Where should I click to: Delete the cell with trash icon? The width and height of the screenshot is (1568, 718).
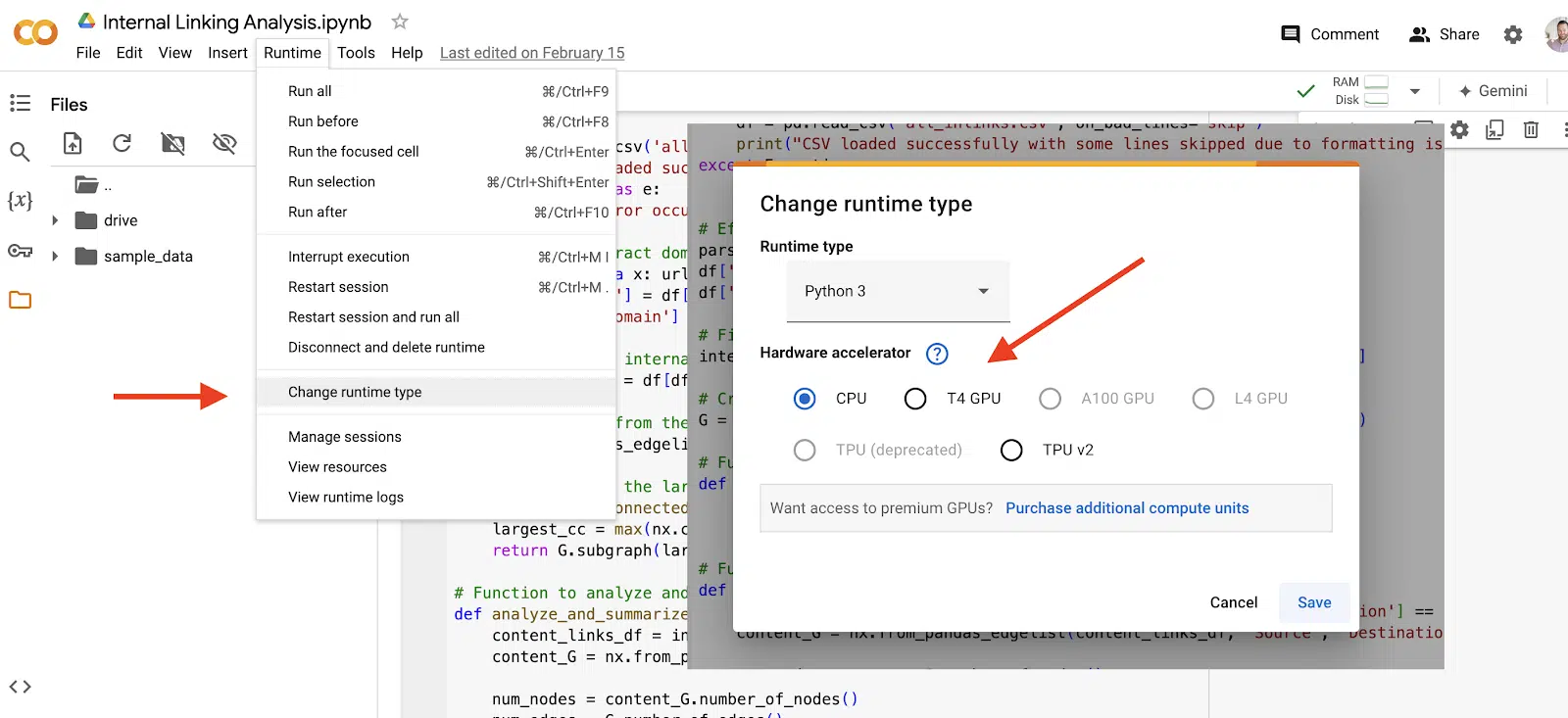point(1531,129)
